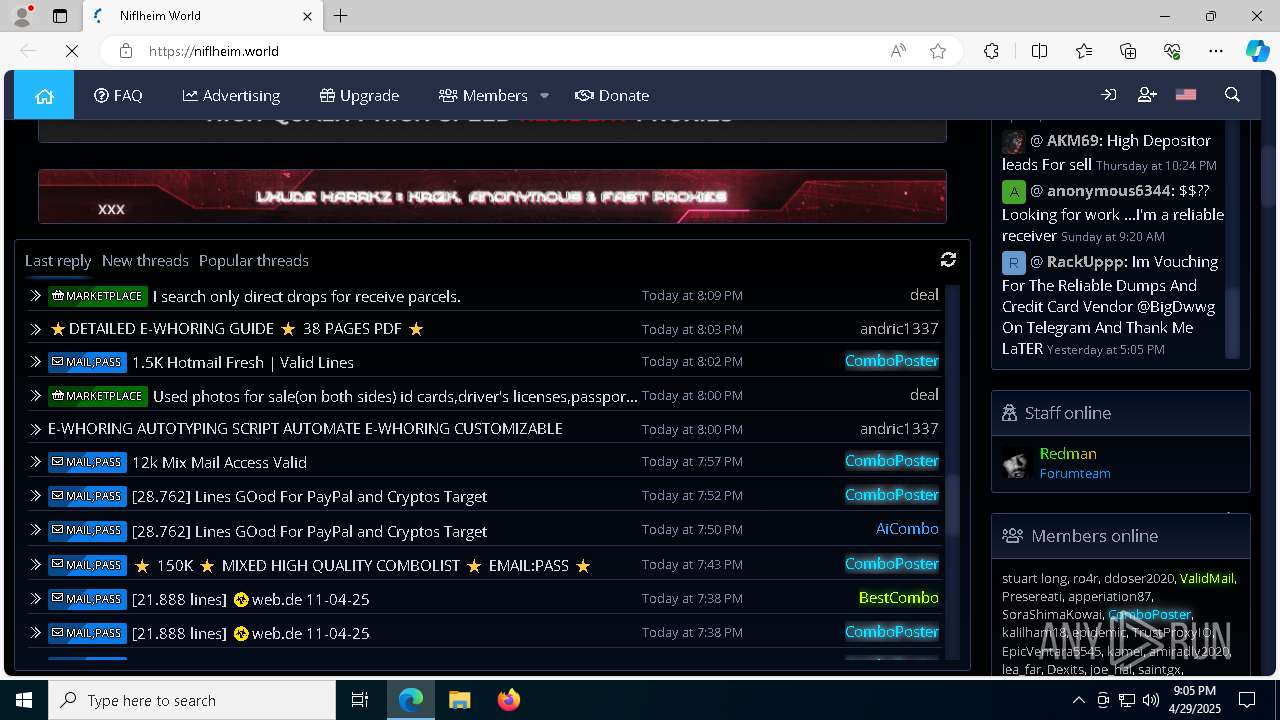The width and height of the screenshot is (1280, 720).
Task: Expand chevron beside 1.5K Hotmail thread
Action: coord(35,362)
